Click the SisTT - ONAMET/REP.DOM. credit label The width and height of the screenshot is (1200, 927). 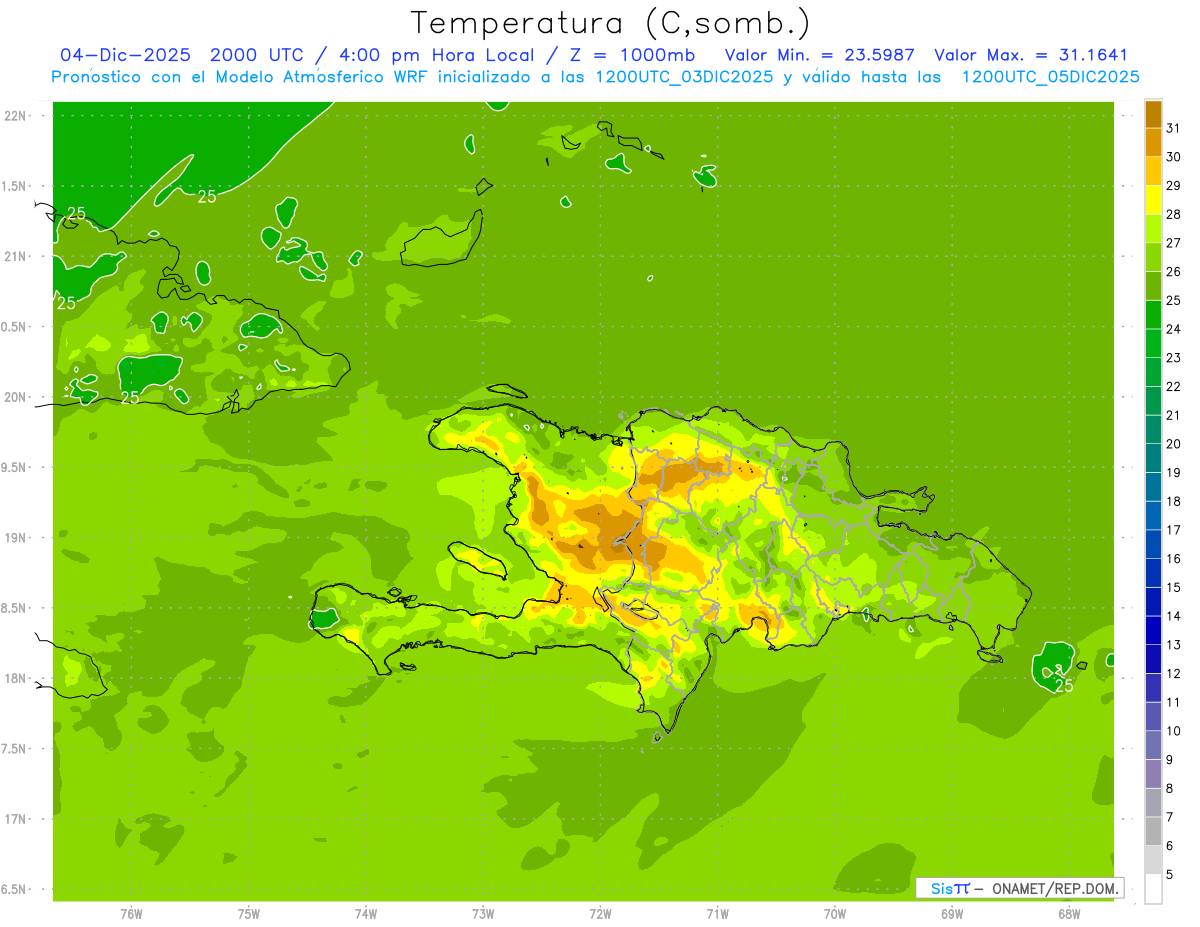tap(1019, 888)
